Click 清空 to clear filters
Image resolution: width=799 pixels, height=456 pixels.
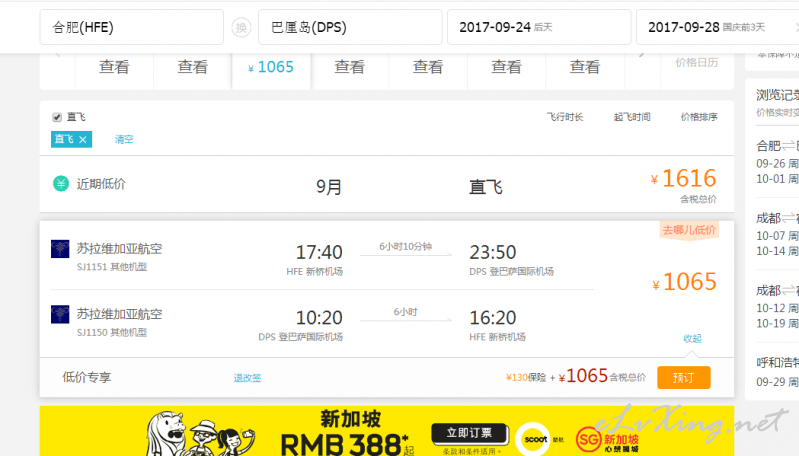pyautogui.click(x=124, y=139)
